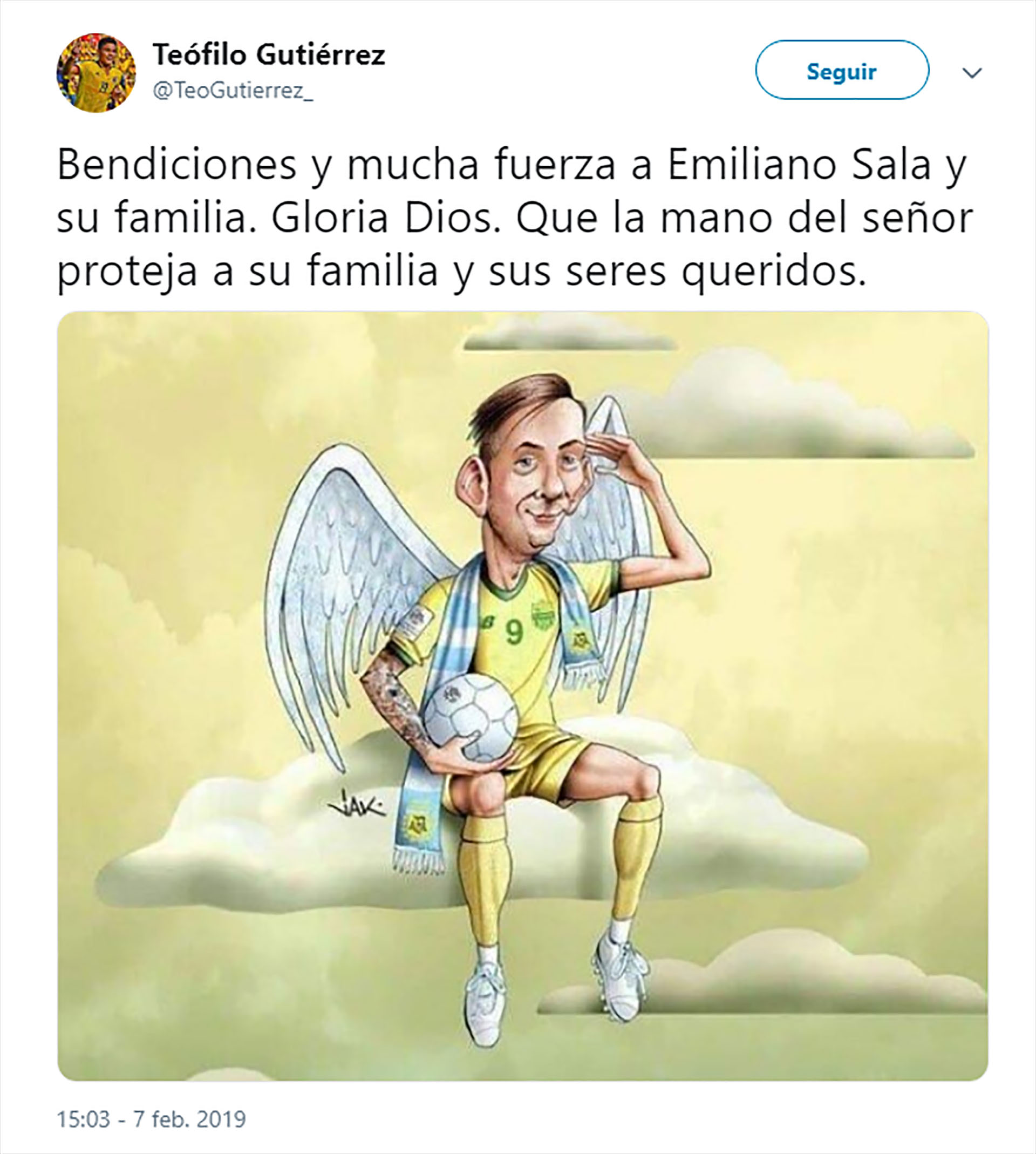Select the tweet text starting with Bendiciones
The height and width of the screenshot is (1154, 1036).
click(x=515, y=218)
